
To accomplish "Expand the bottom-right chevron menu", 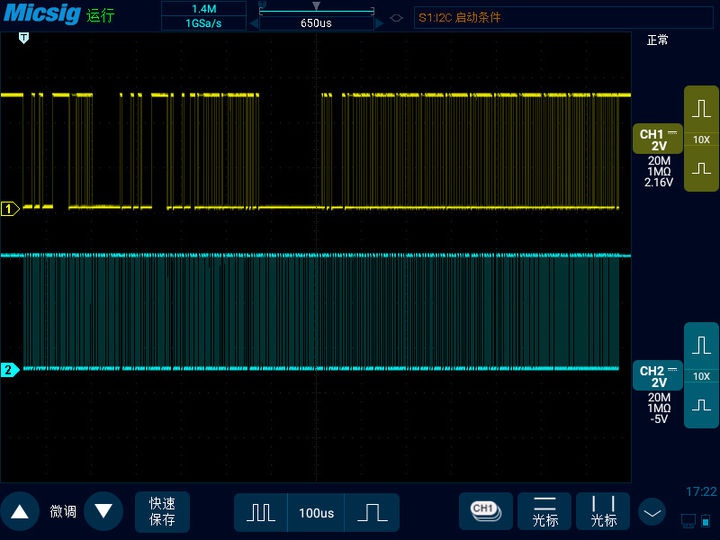I will (652, 513).
